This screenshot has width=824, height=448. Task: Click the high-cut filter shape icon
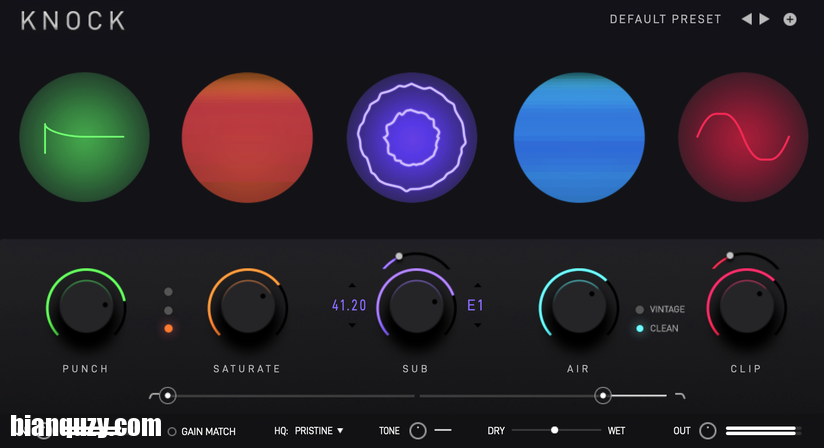point(680,395)
